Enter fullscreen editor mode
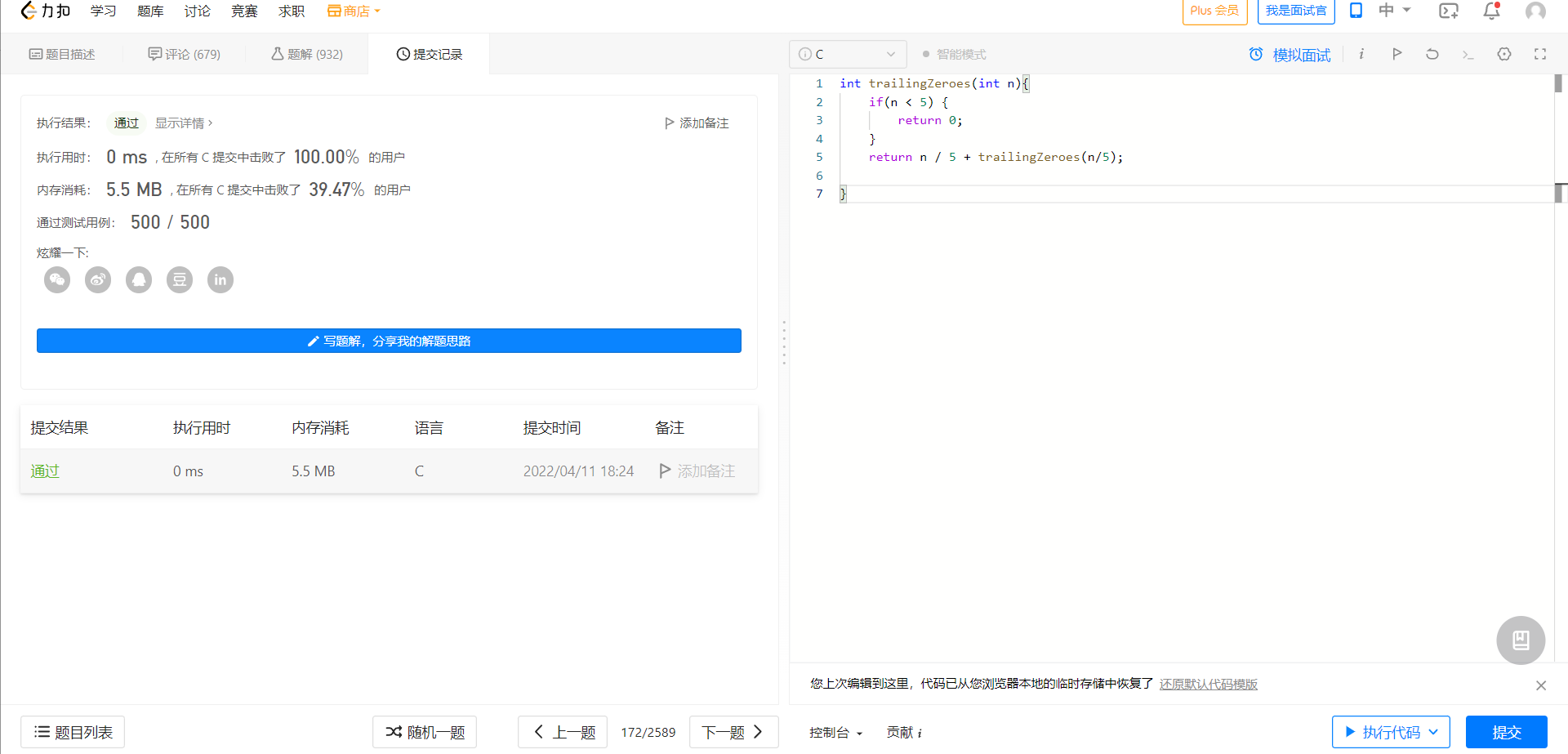Viewport: 1568px width, 754px height. tap(1540, 54)
